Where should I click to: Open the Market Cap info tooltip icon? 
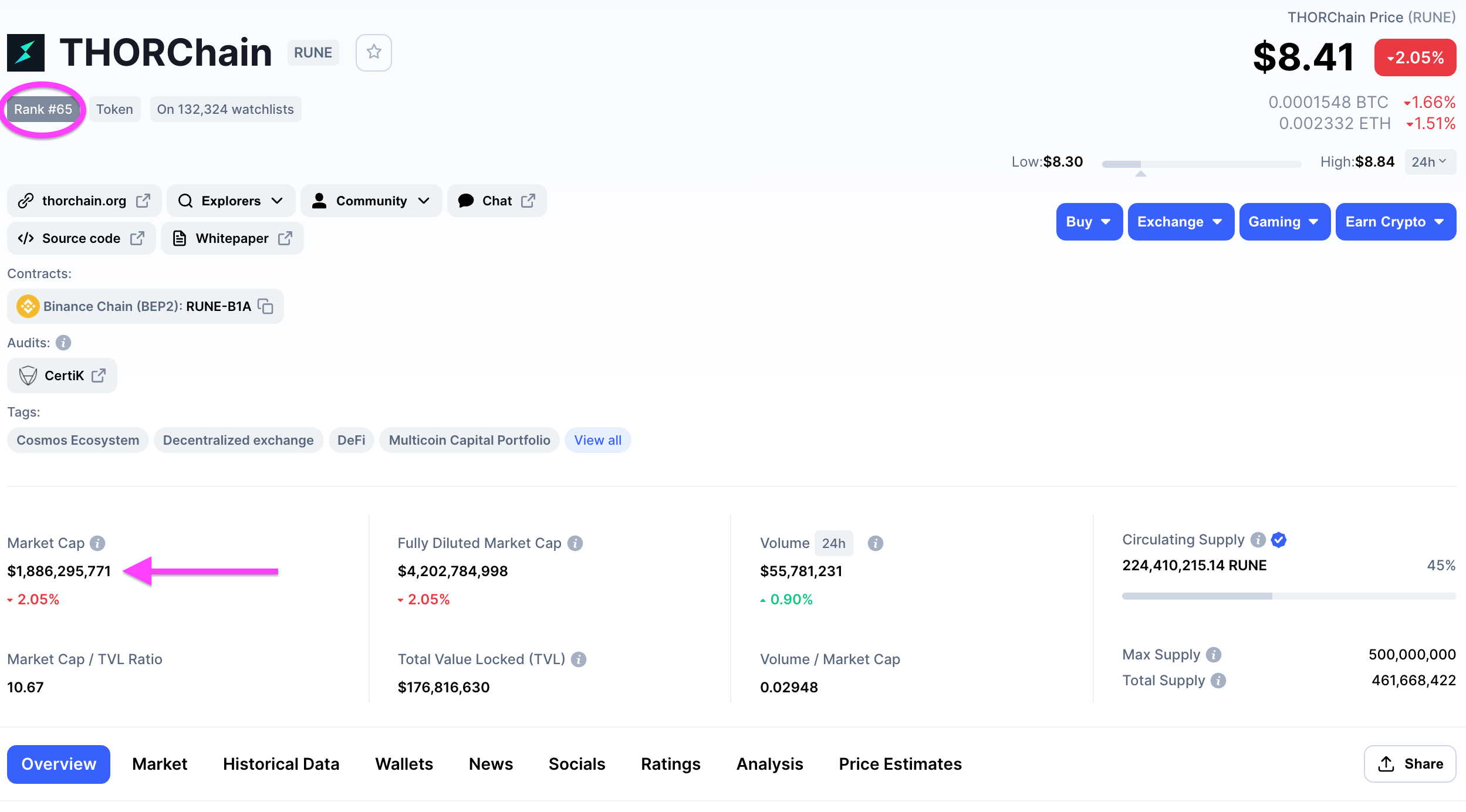point(97,543)
